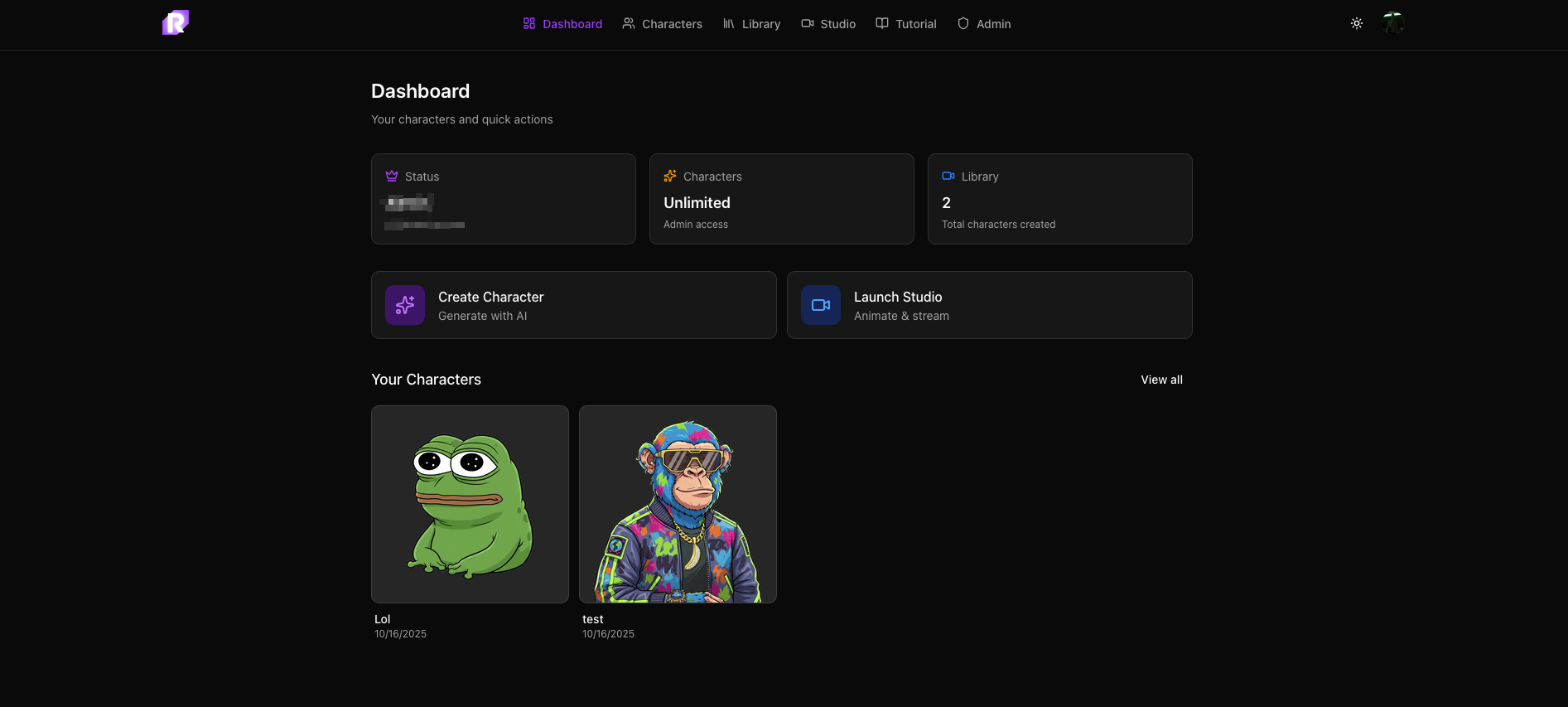Open the test ape character thumbnail

coord(678,504)
